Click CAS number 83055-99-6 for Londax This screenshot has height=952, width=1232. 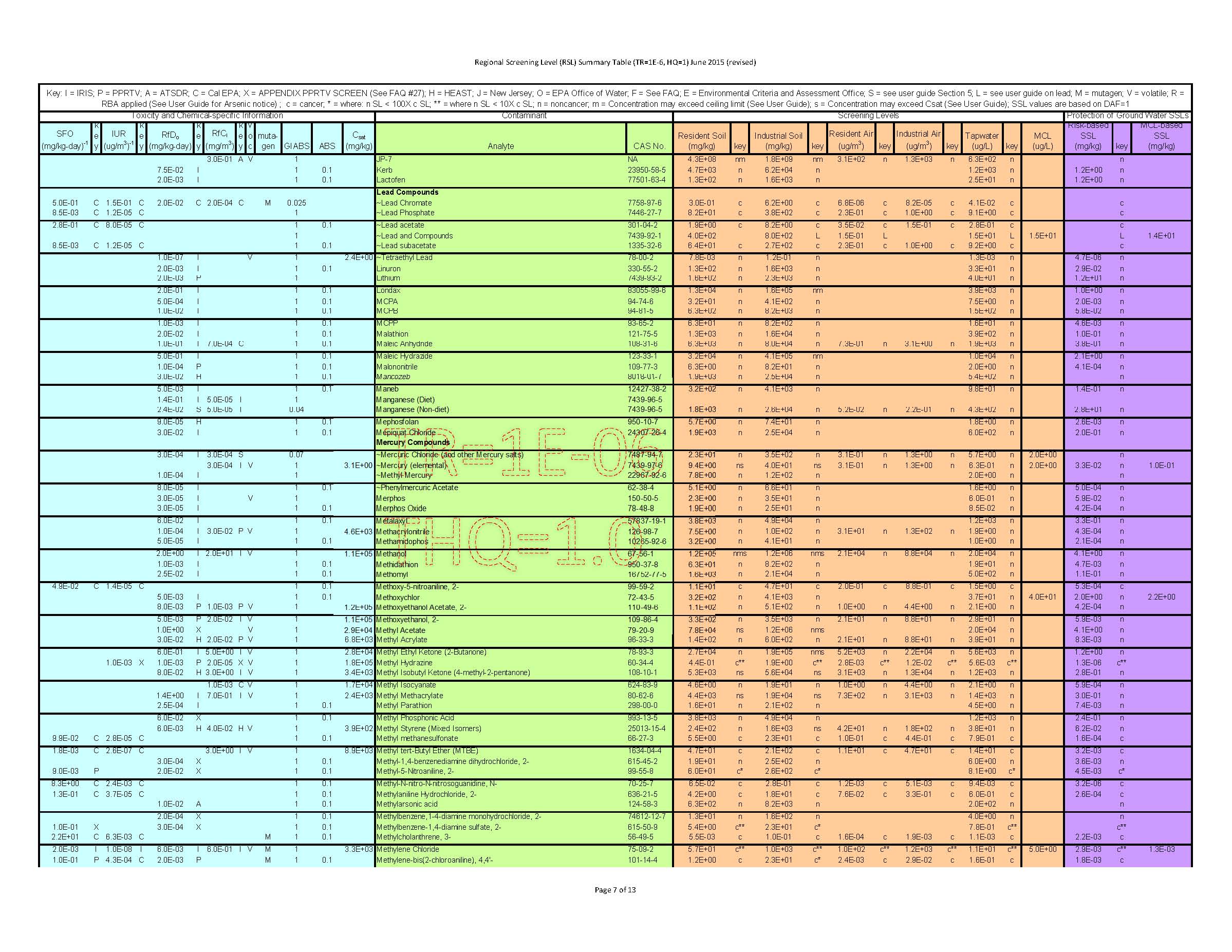pos(646,290)
